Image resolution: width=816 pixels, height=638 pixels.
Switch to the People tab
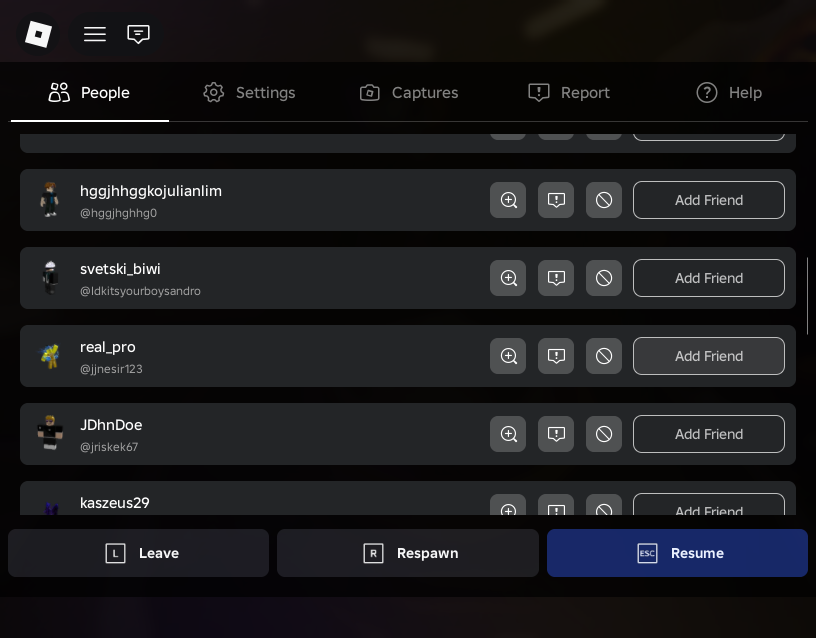[x=90, y=93]
